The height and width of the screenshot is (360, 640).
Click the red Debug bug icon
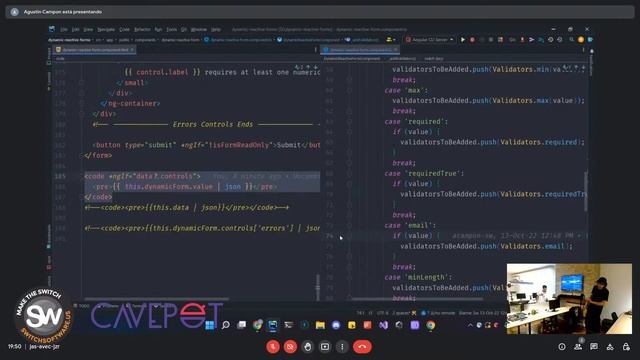(x=472, y=40)
